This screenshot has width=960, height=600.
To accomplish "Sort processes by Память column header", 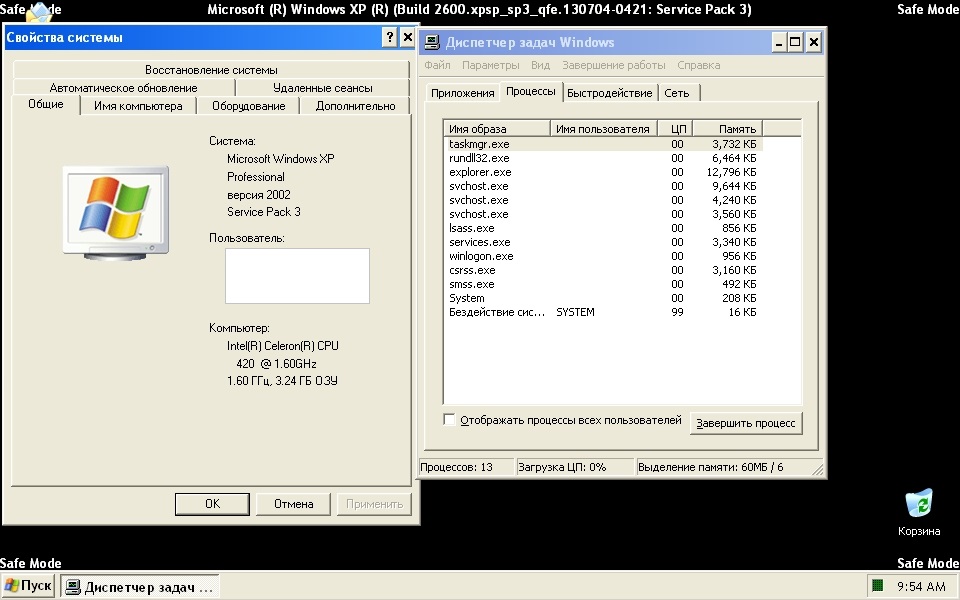I will point(727,129).
